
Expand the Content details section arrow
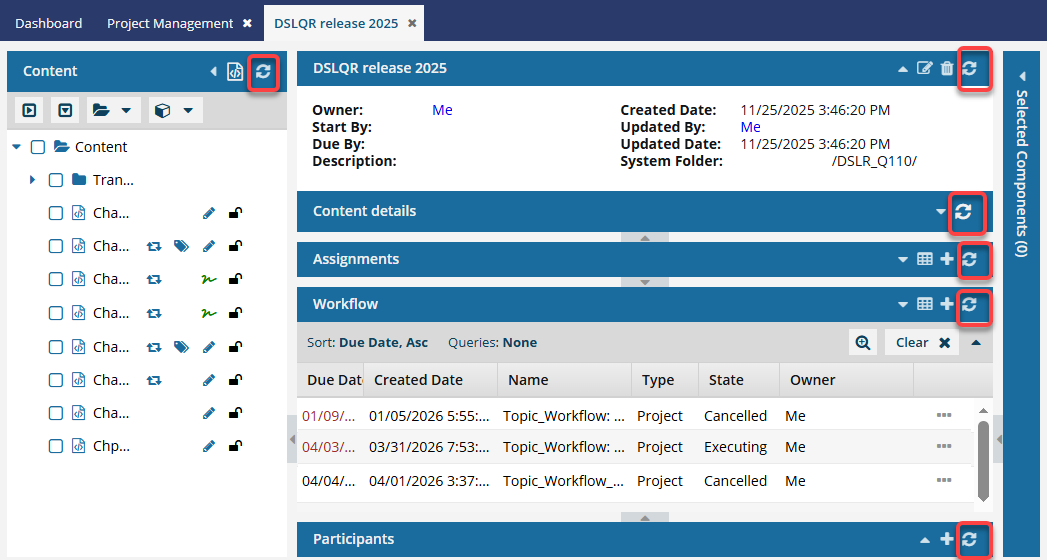point(940,211)
